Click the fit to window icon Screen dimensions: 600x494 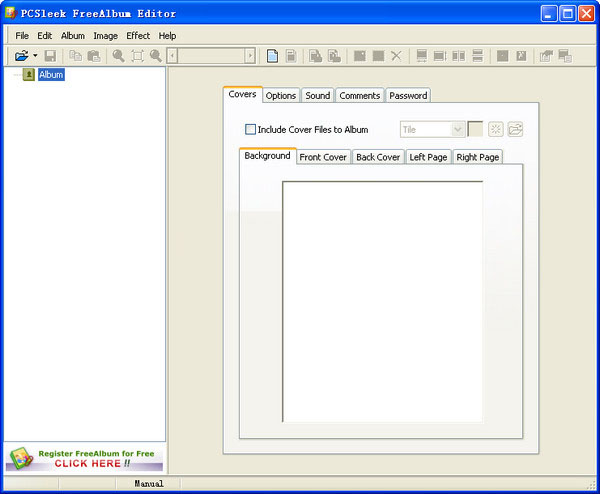click(x=137, y=56)
